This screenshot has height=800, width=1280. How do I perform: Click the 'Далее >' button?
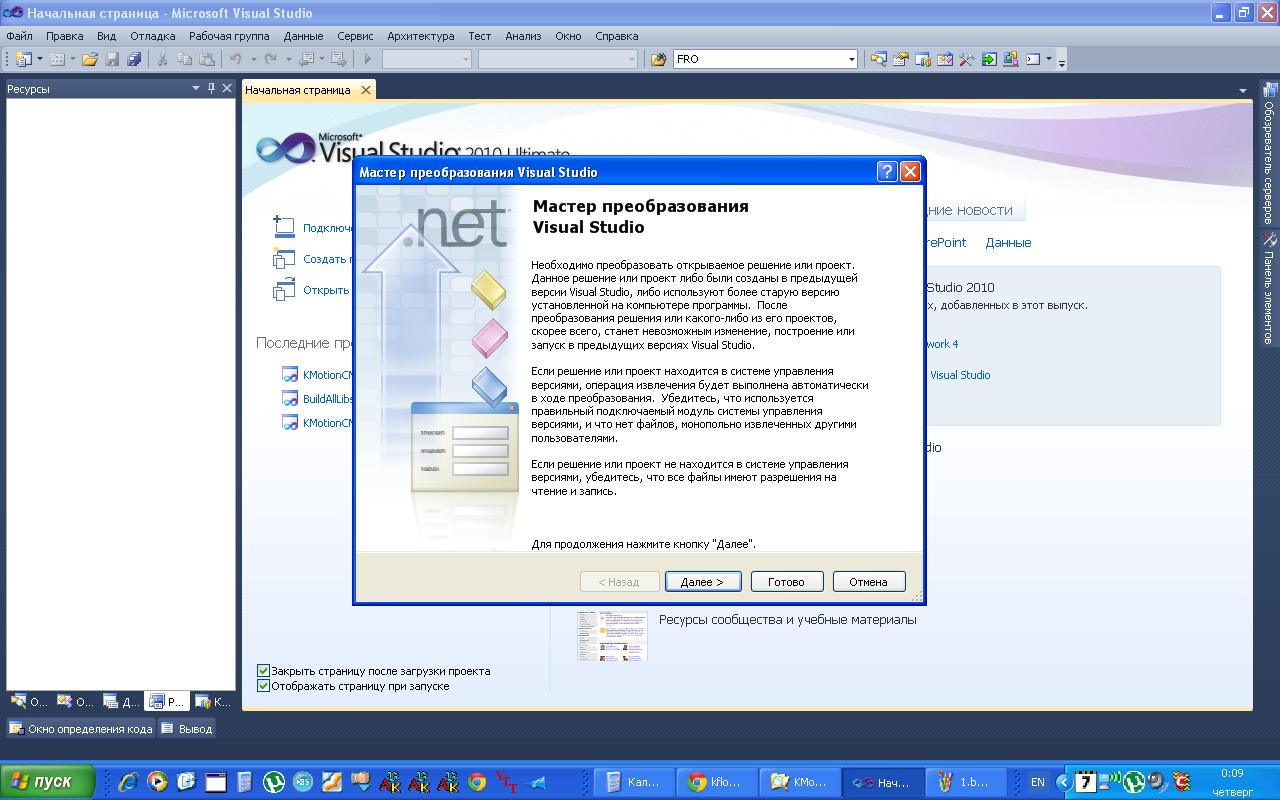pos(702,581)
